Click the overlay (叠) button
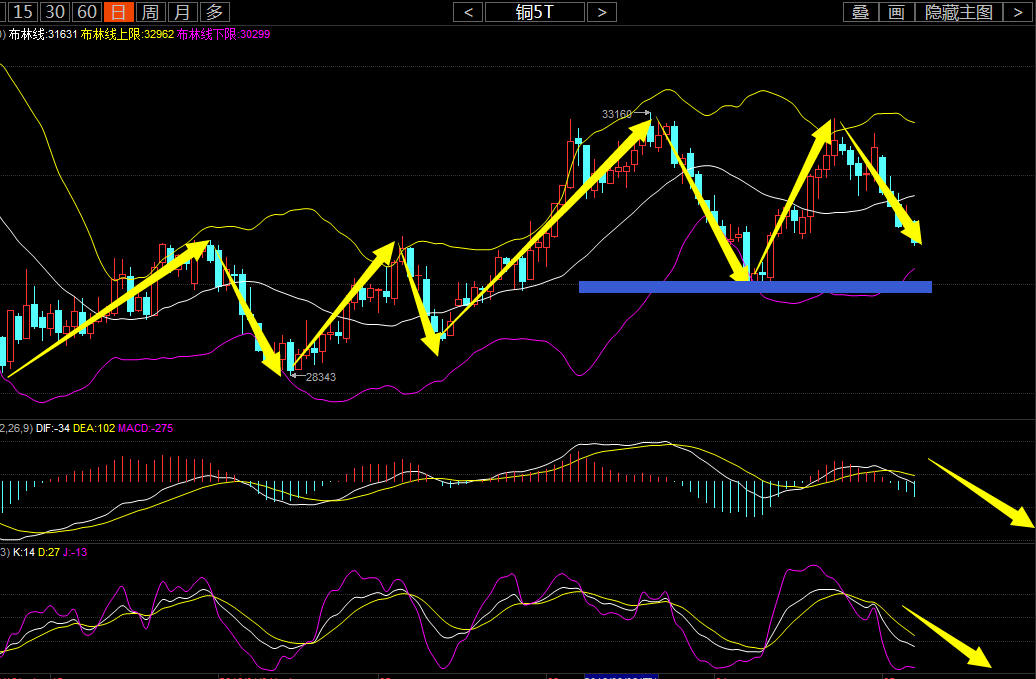Viewport: 1036px width, 679px height. (859, 12)
